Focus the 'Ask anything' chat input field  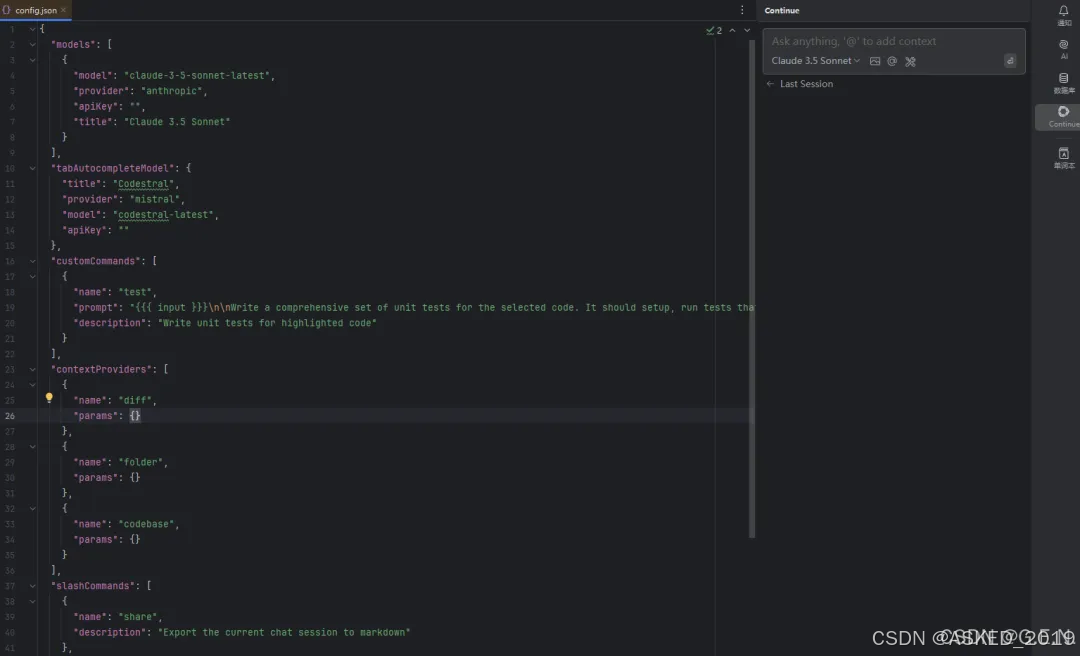[894, 41]
